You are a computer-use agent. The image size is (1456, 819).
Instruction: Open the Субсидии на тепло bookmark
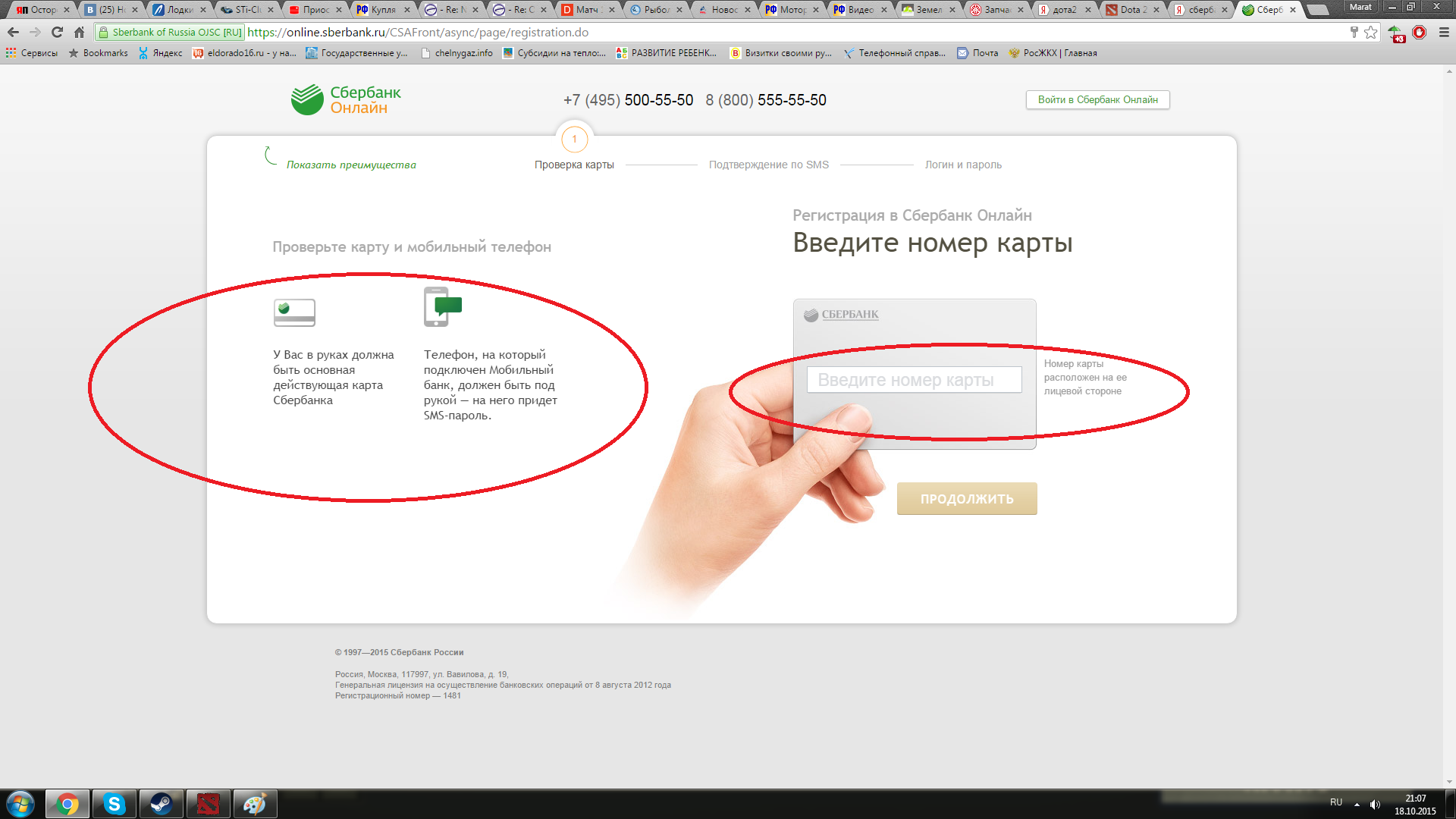(x=554, y=53)
